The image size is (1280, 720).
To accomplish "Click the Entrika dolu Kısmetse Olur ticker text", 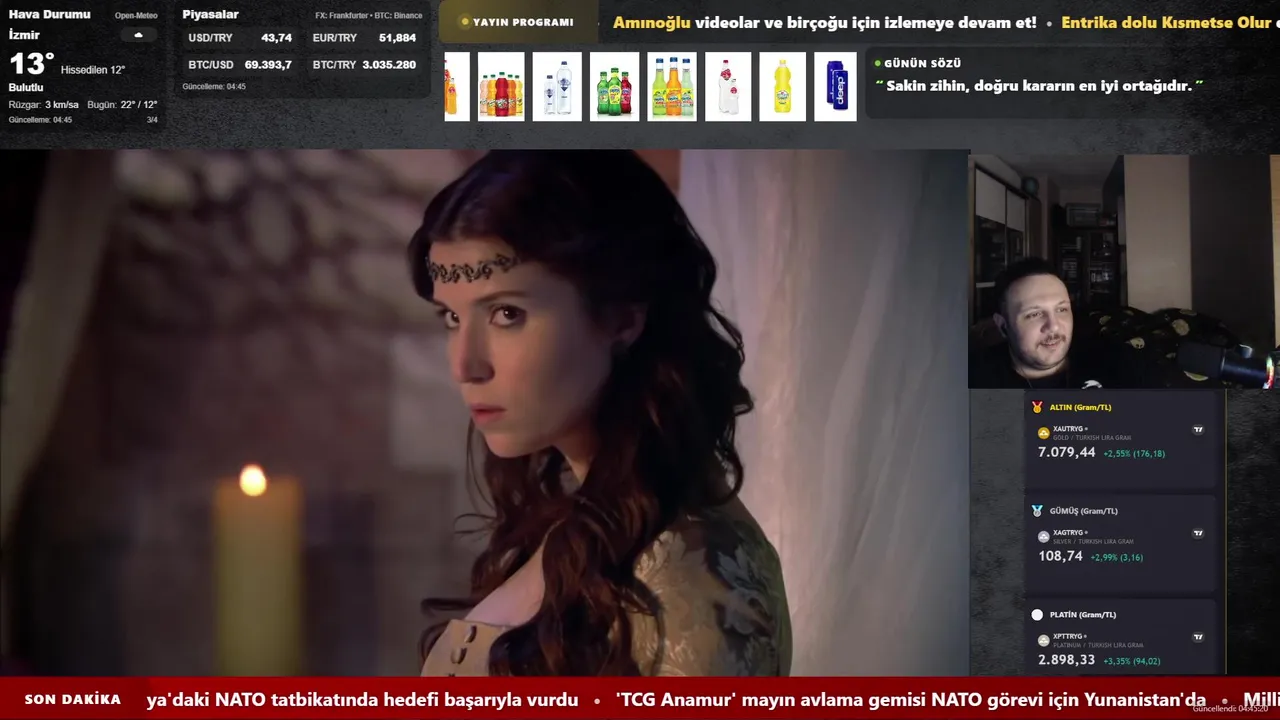I will pos(1166,23).
